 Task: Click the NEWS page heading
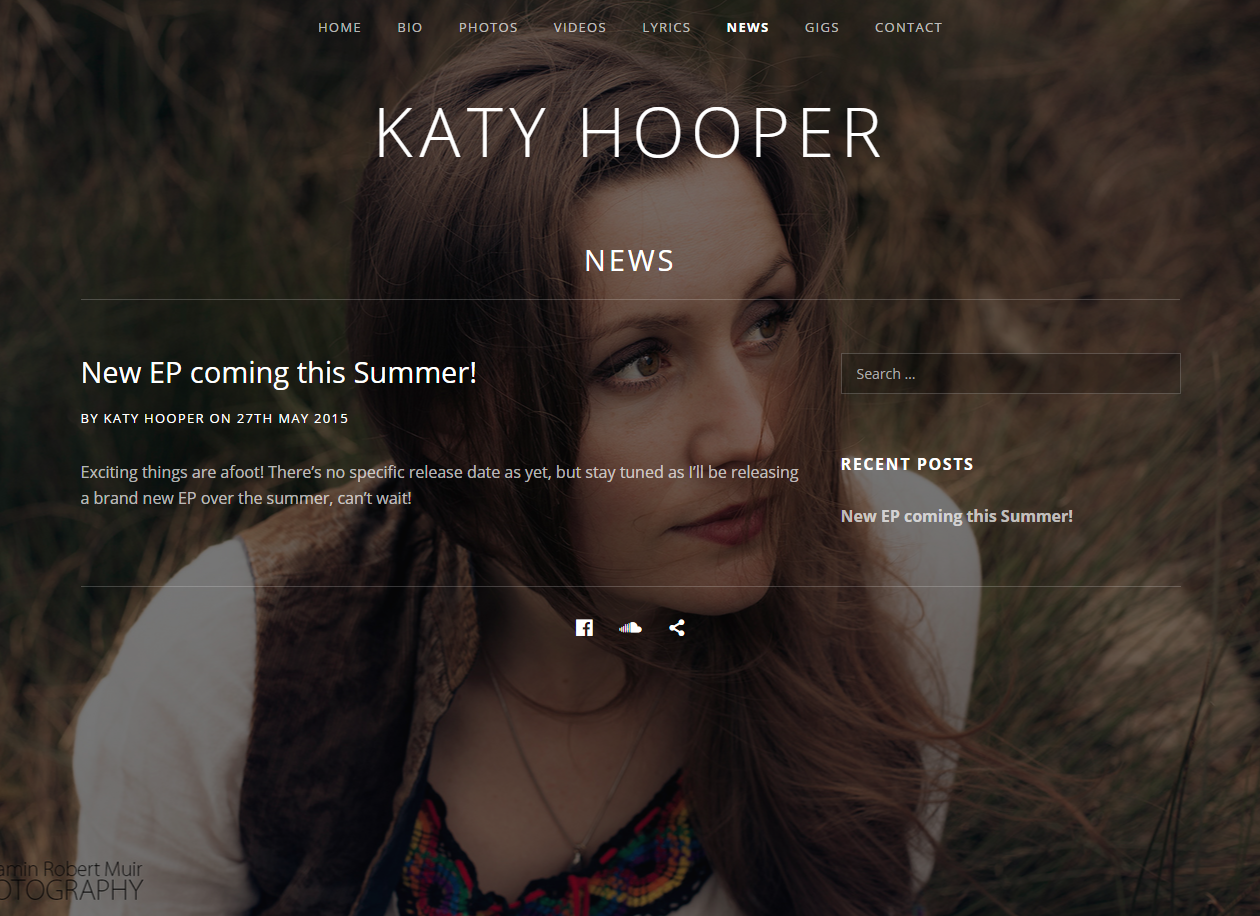(630, 261)
